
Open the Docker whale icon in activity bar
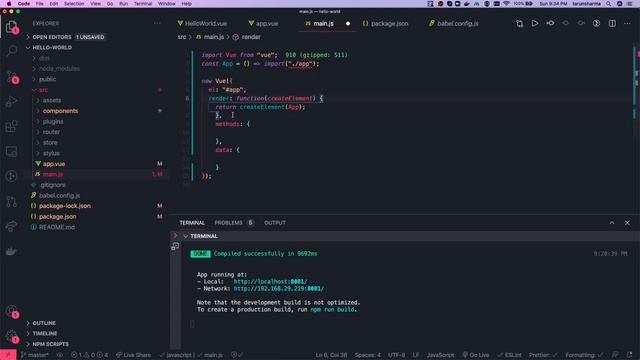(x=11, y=251)
